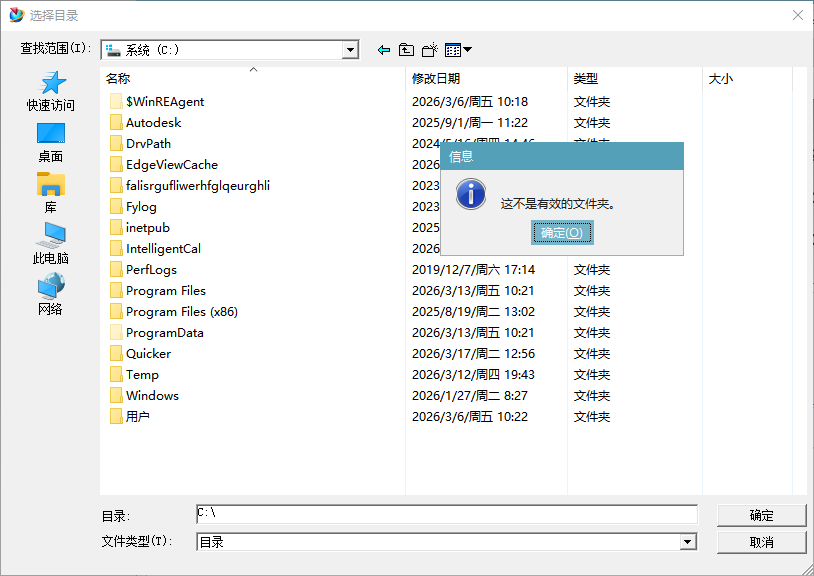Select the Windows folder

[152, 396]
